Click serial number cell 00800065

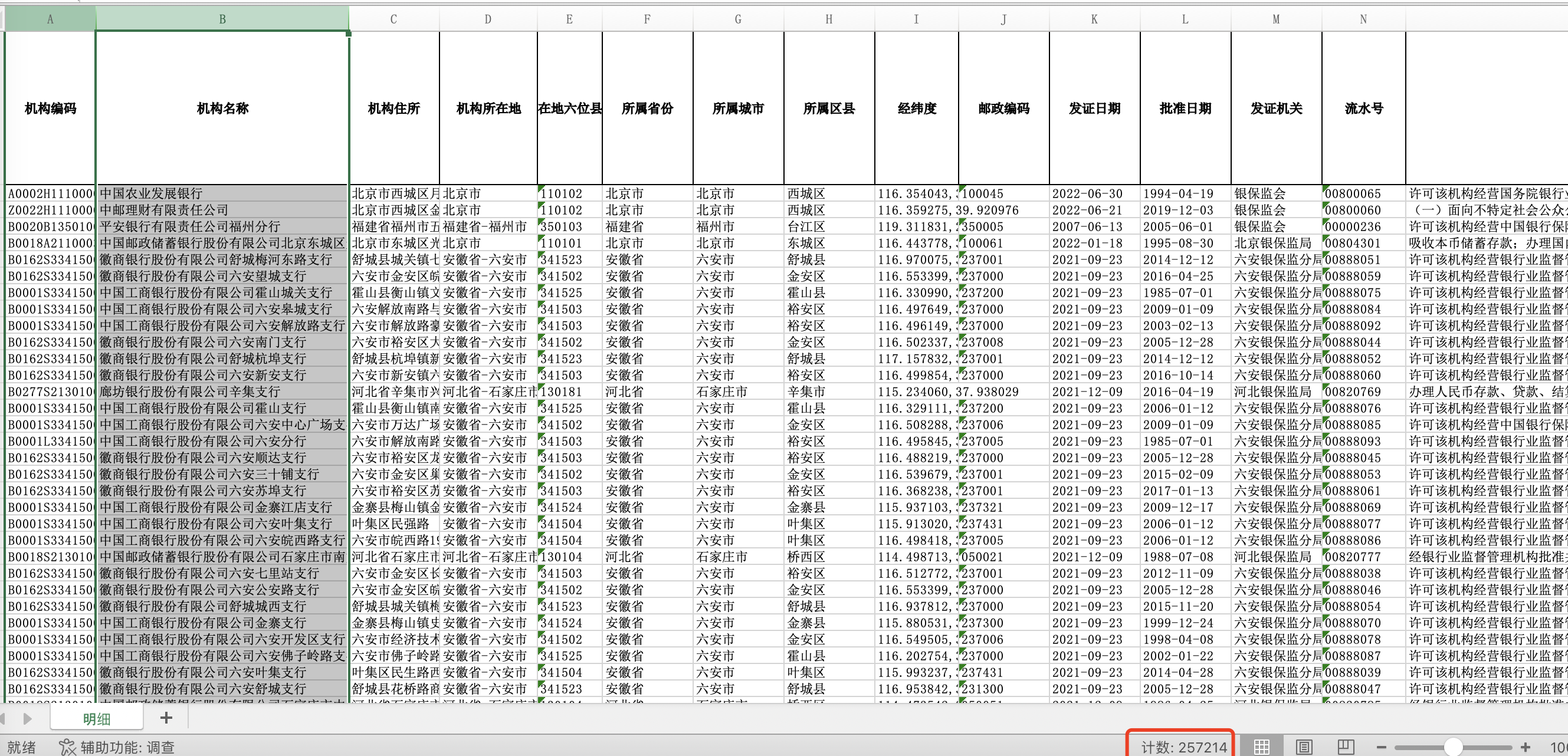coord(1363,193)
